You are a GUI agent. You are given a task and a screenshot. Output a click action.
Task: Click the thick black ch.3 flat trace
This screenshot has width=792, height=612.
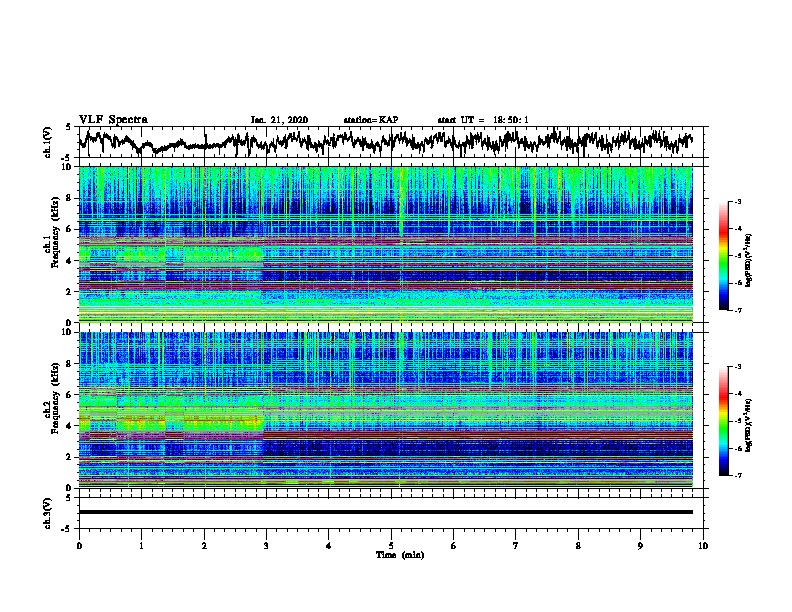tap(385, 512)
